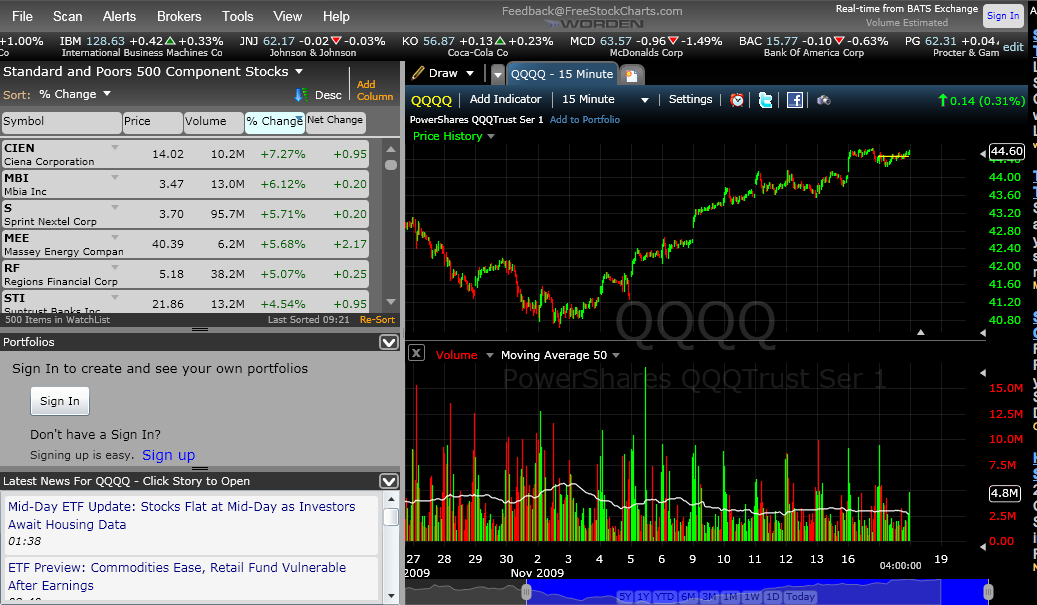Click Add Column in watchlist
The image size is (1037, 605).
coord(375,91)
